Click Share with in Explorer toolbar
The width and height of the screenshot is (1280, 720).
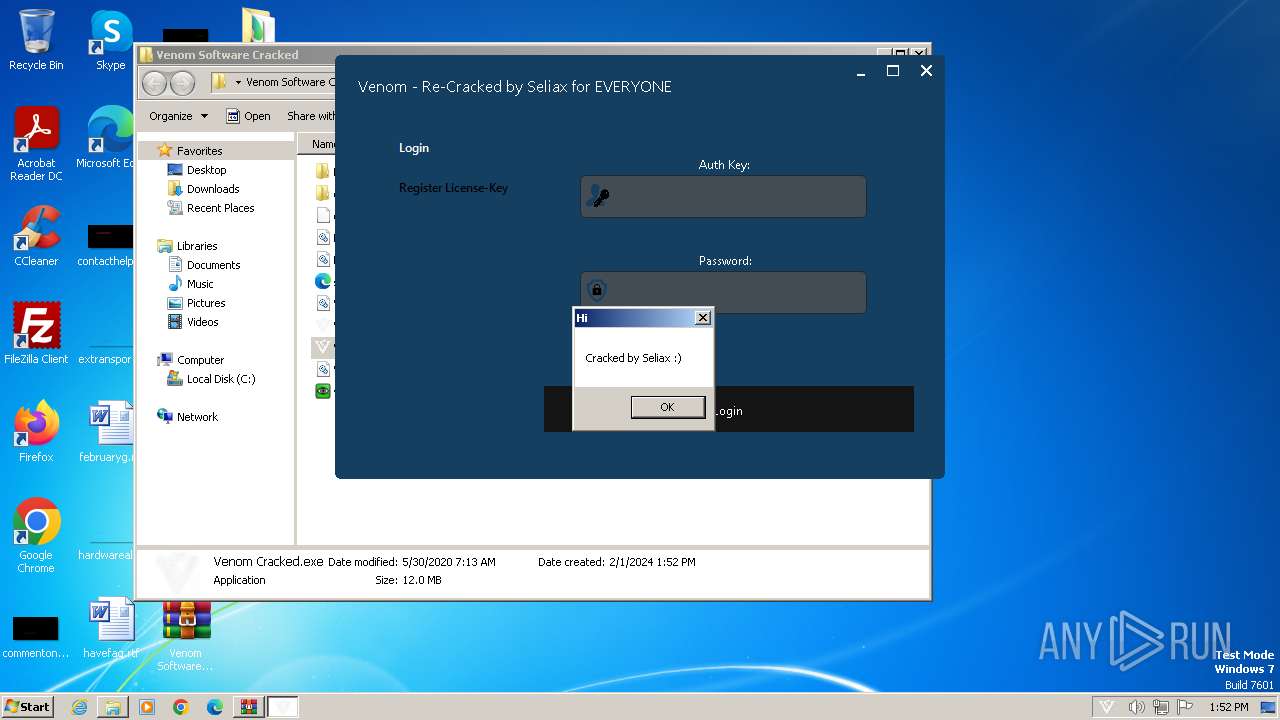[x=311, y=116]
